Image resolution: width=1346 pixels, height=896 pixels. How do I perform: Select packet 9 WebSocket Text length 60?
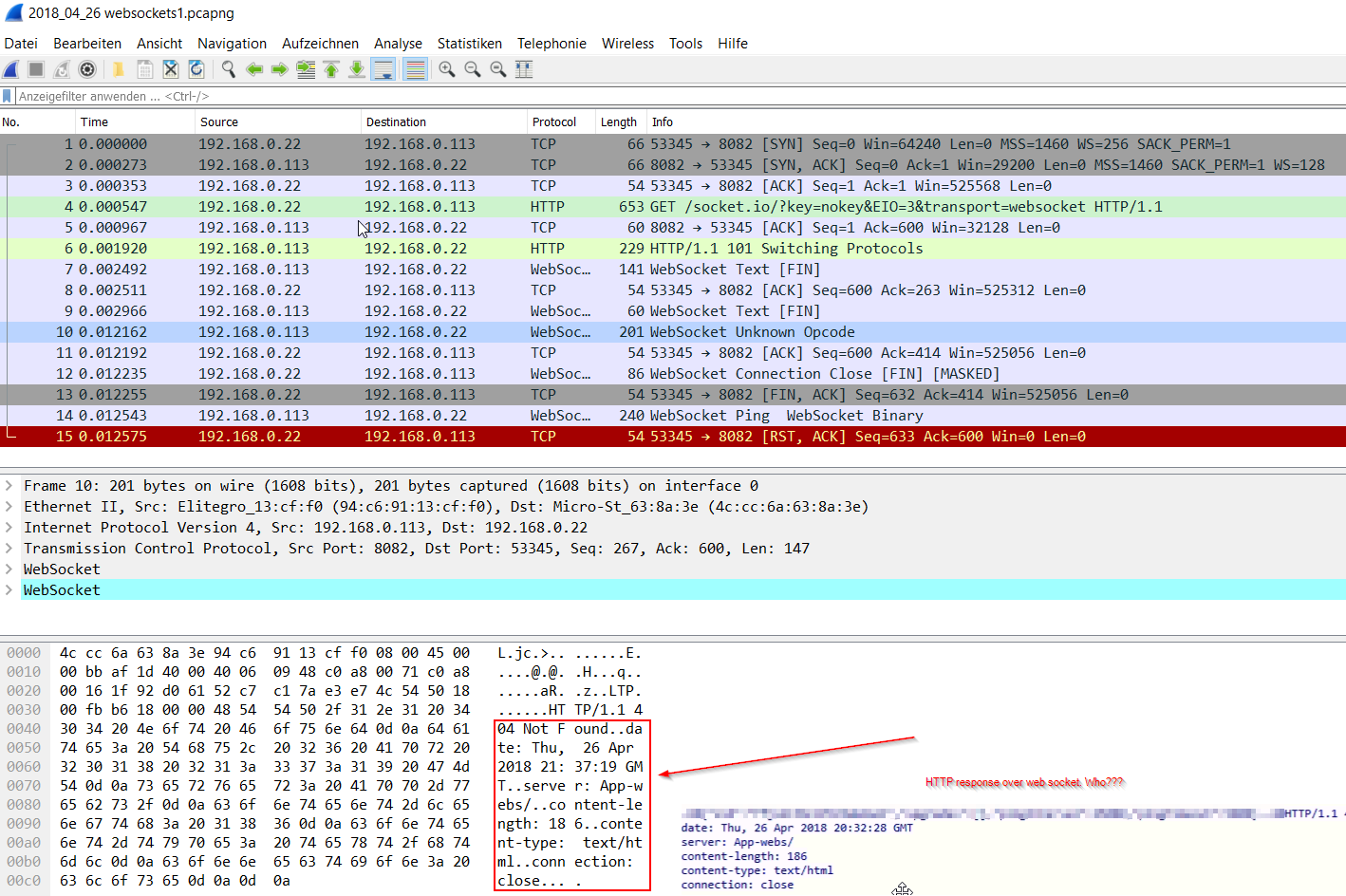click(x=673, y=311)
